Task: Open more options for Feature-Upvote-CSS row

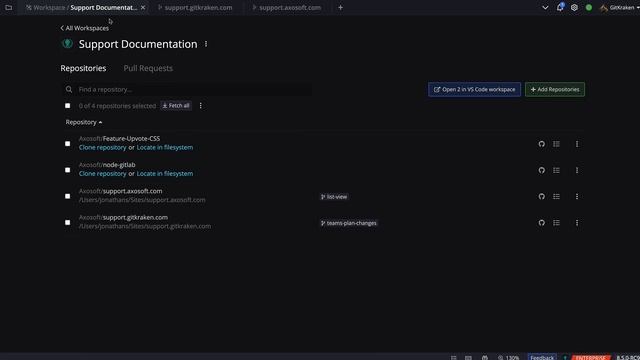Action: coord(577,144)
